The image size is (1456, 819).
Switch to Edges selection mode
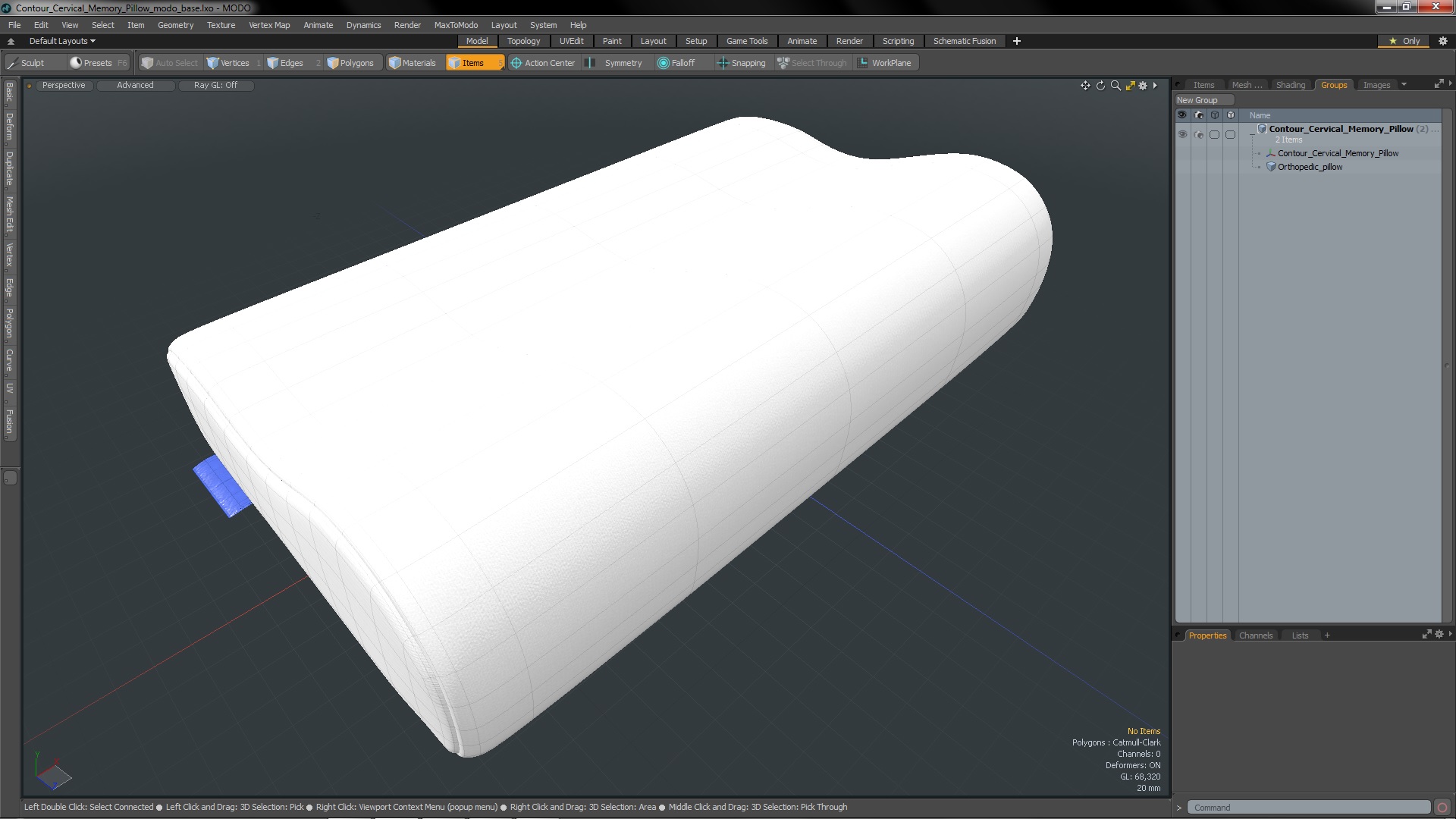(x=292, y=63)
